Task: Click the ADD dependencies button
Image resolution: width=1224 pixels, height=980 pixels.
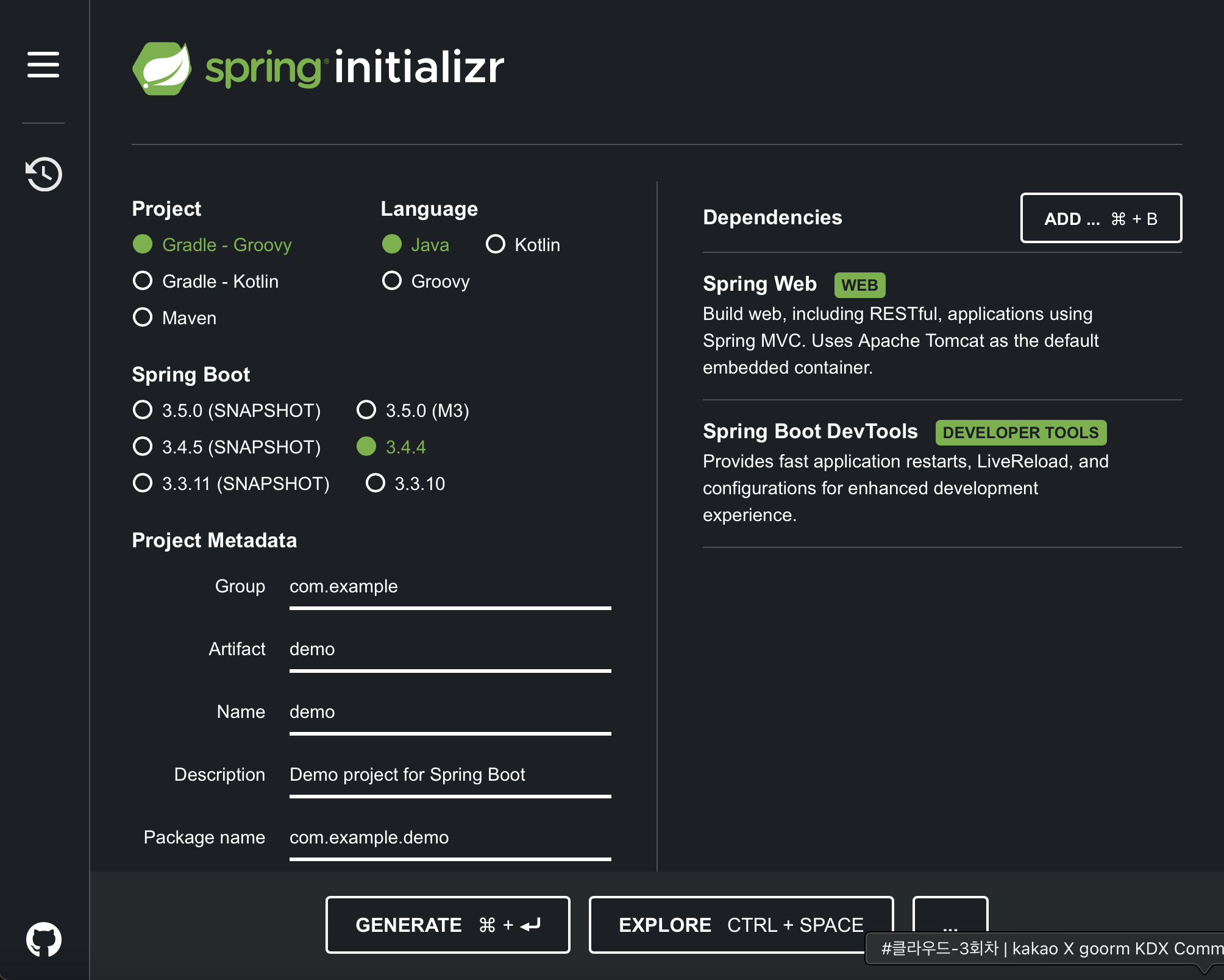Action: (1101, 218)
